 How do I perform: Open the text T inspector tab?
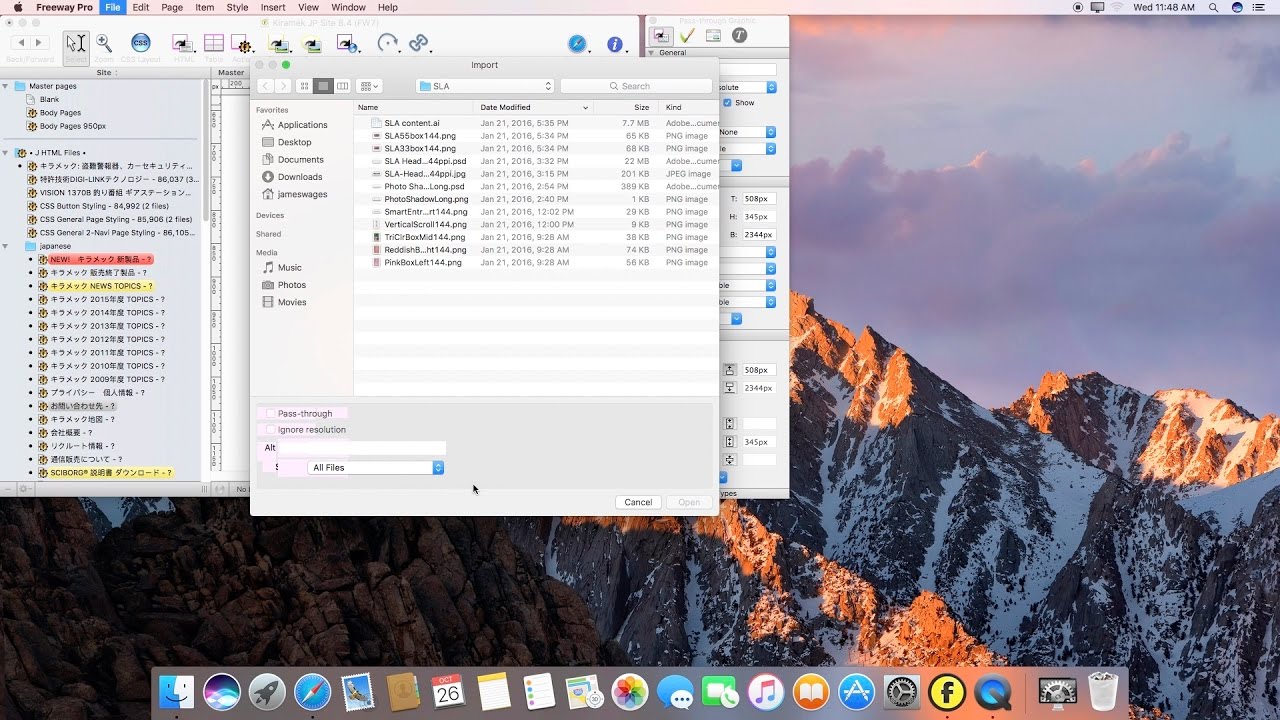[x=739, y=35]
